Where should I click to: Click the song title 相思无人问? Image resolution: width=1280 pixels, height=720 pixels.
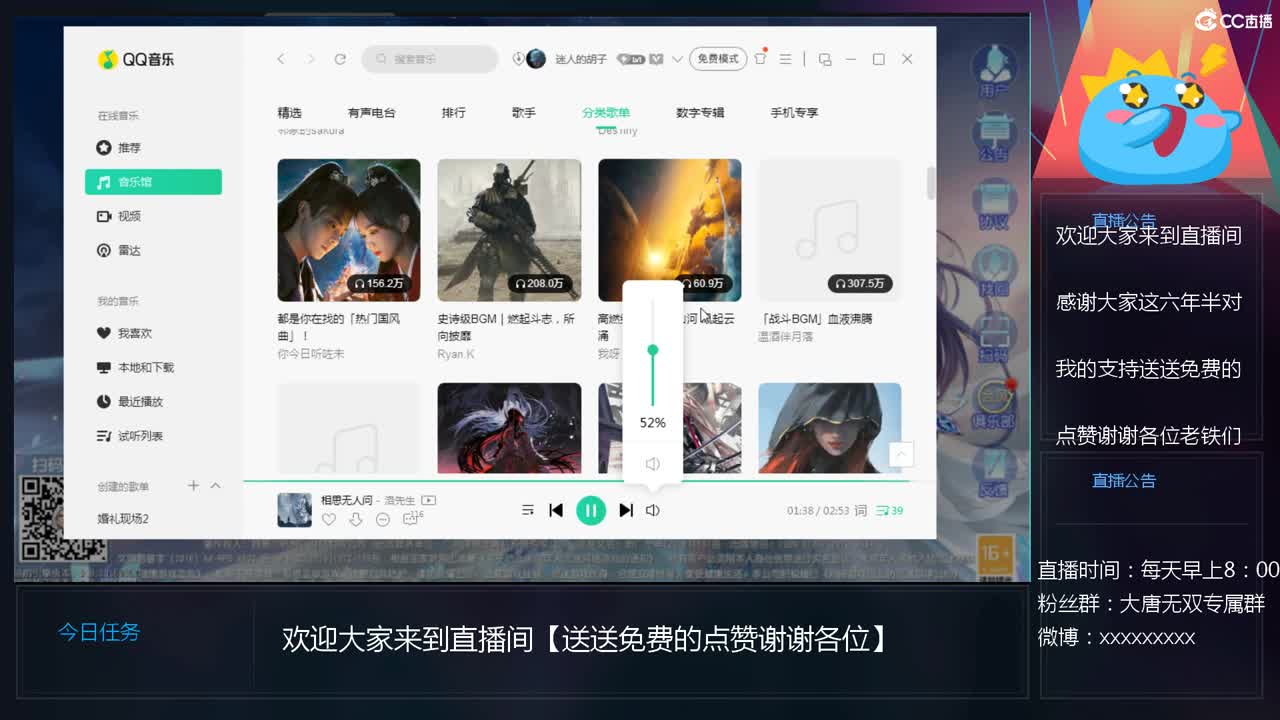pyautogui.click(x=347, y=500)
